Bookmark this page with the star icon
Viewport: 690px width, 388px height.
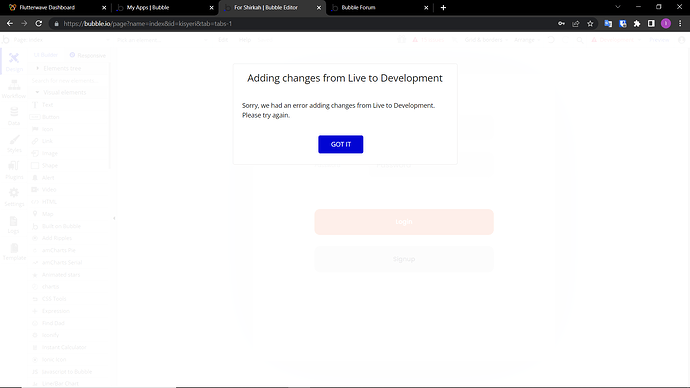(x=590, y=24)
